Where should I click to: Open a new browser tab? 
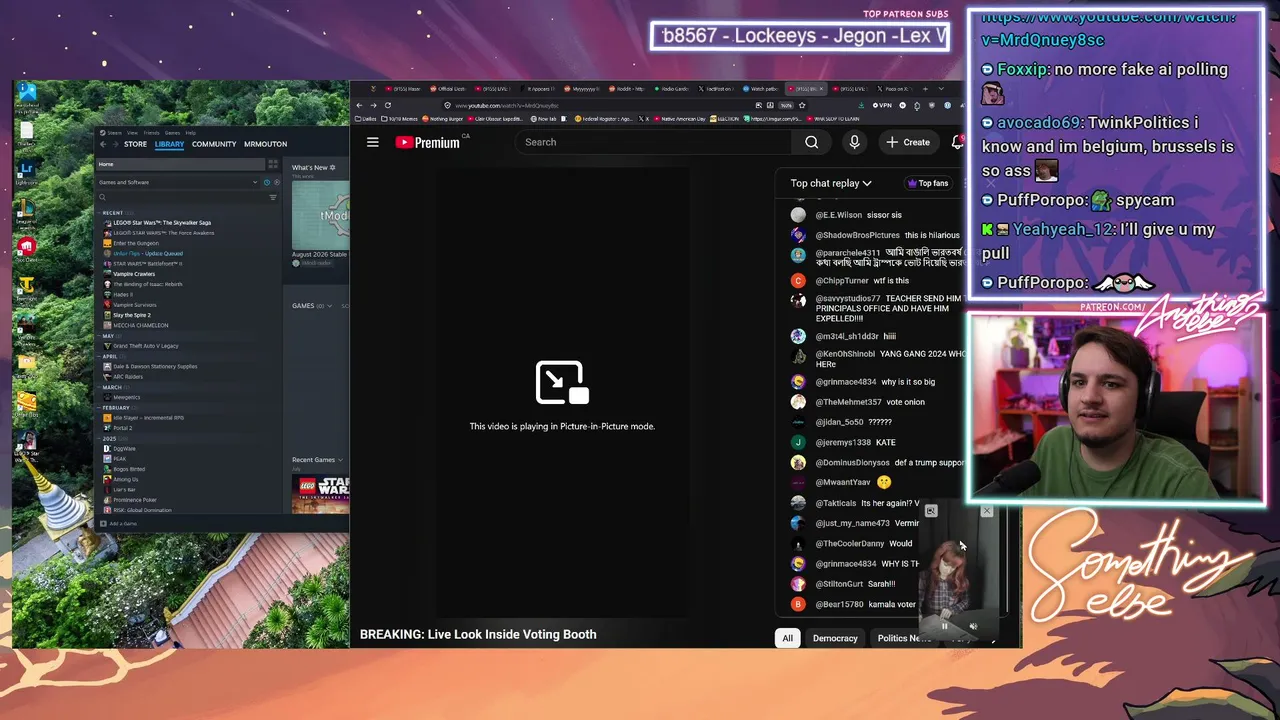pos(926,89)
